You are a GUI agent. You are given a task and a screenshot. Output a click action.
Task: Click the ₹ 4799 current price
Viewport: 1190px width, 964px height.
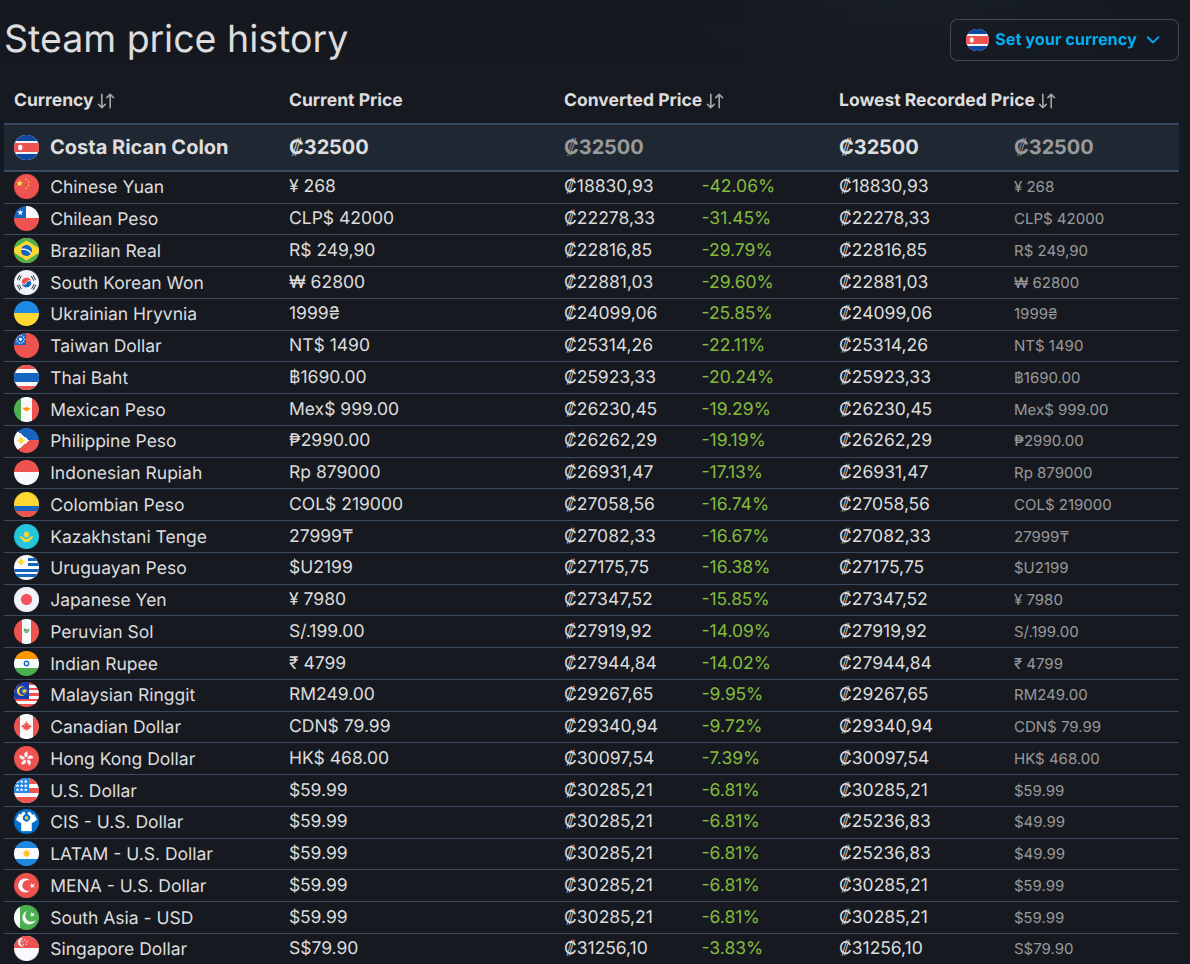pos(317,663)
